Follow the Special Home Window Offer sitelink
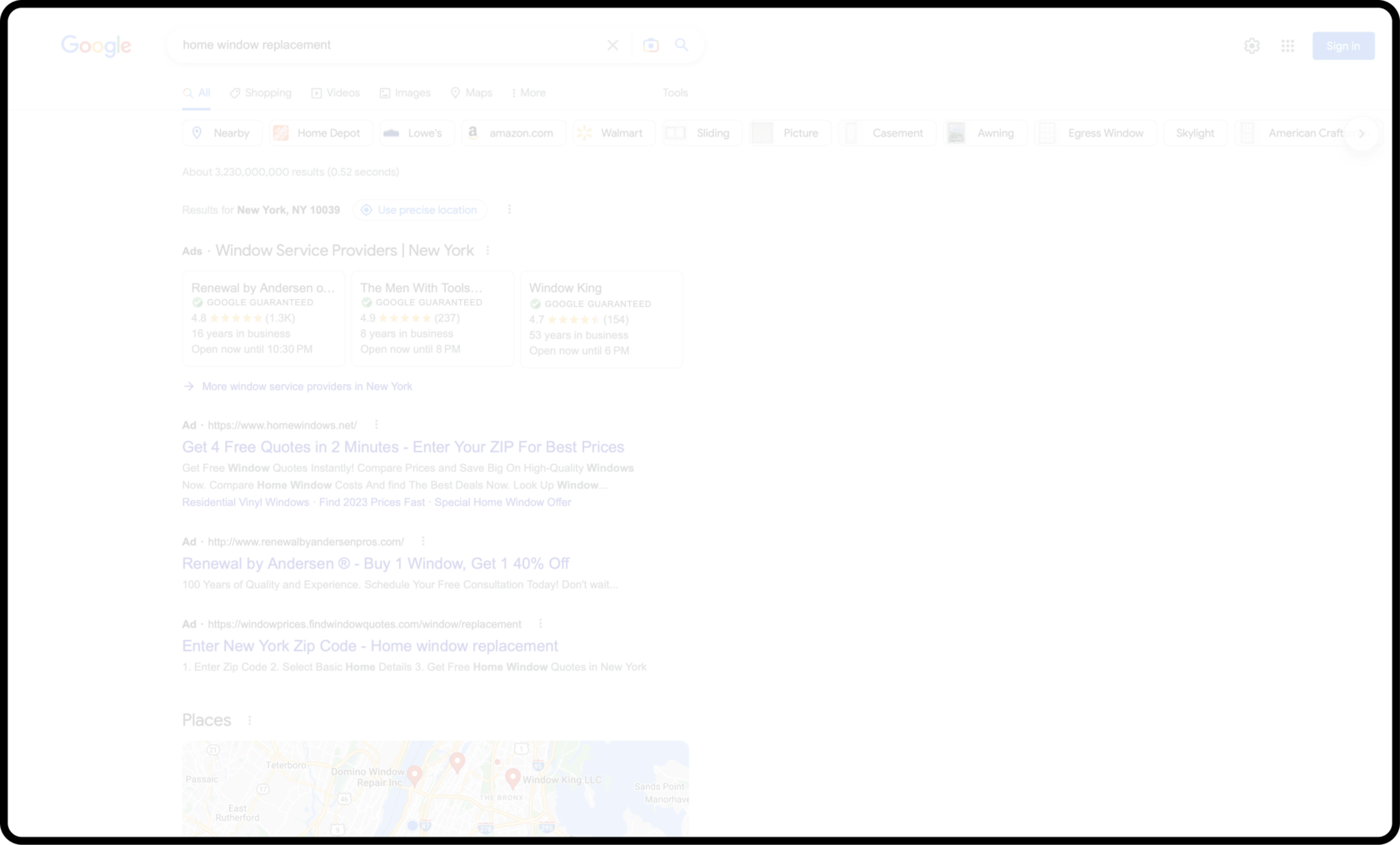Image resolution: width=1400 pixels, height=845 pixels. pyautogui.click(x=502, y=502)
